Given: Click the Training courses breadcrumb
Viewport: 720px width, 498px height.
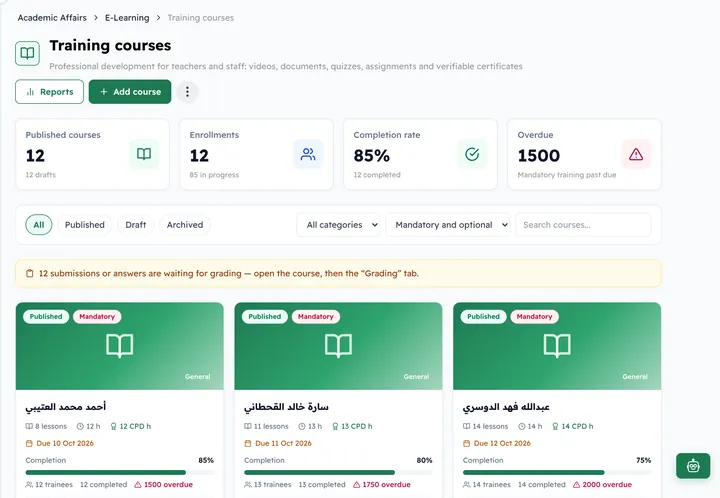Looking at the screenshot, I should pos(201,18).
